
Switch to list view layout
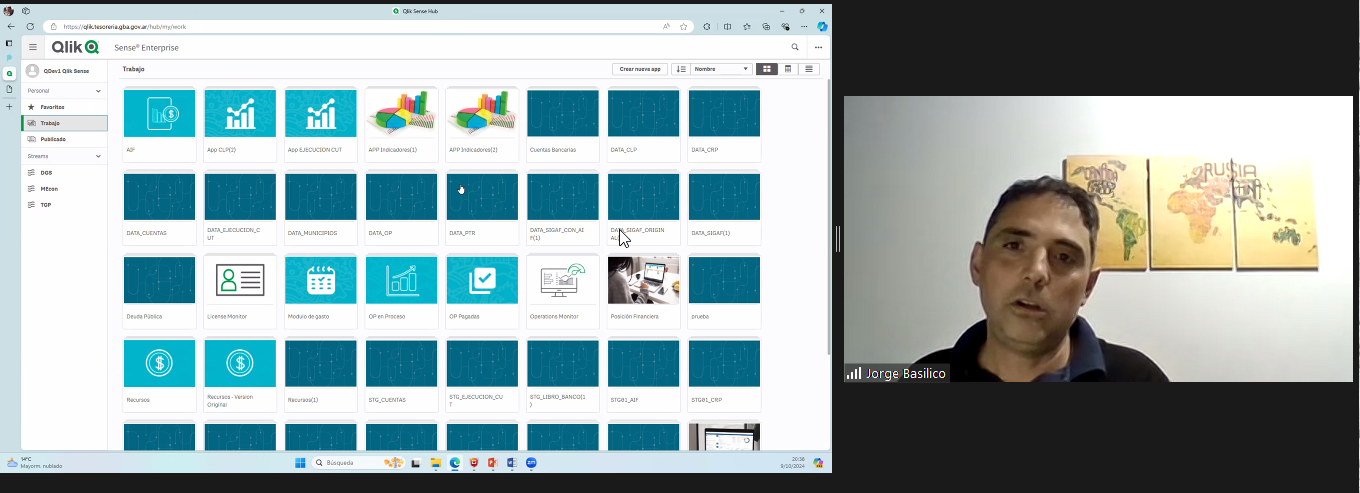[809, 69]
